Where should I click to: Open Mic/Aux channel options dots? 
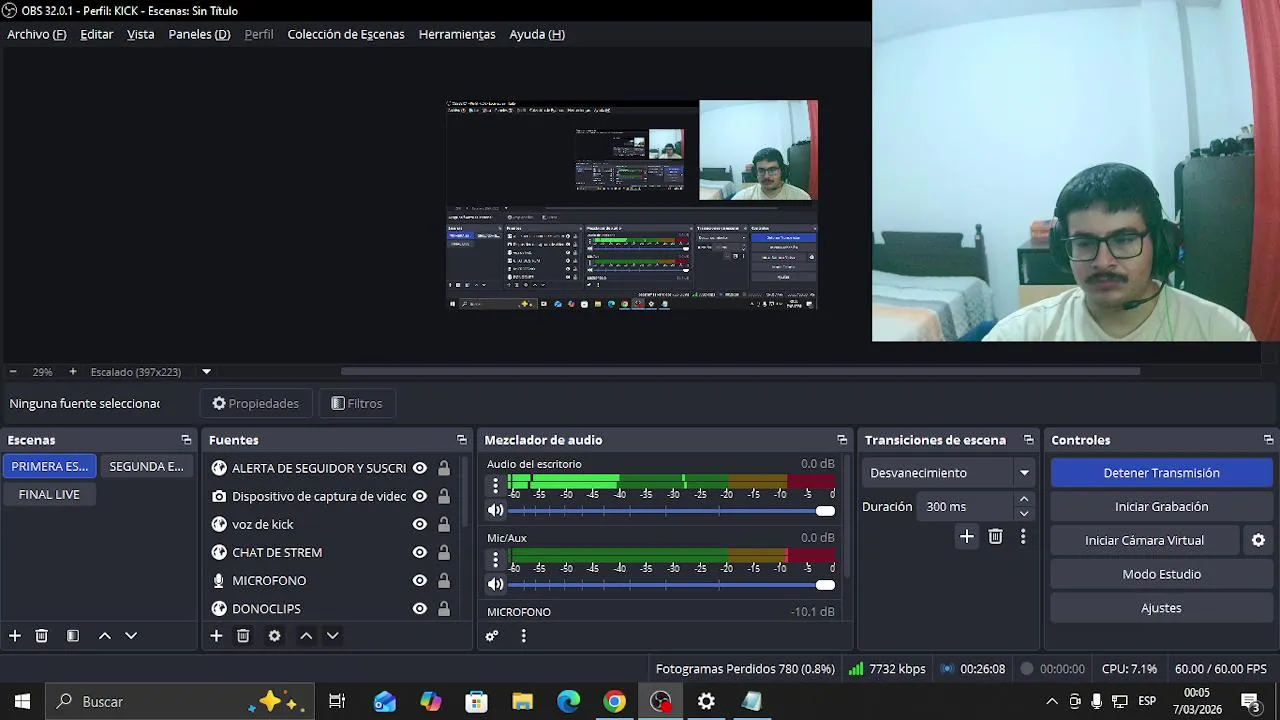point(495,560)
